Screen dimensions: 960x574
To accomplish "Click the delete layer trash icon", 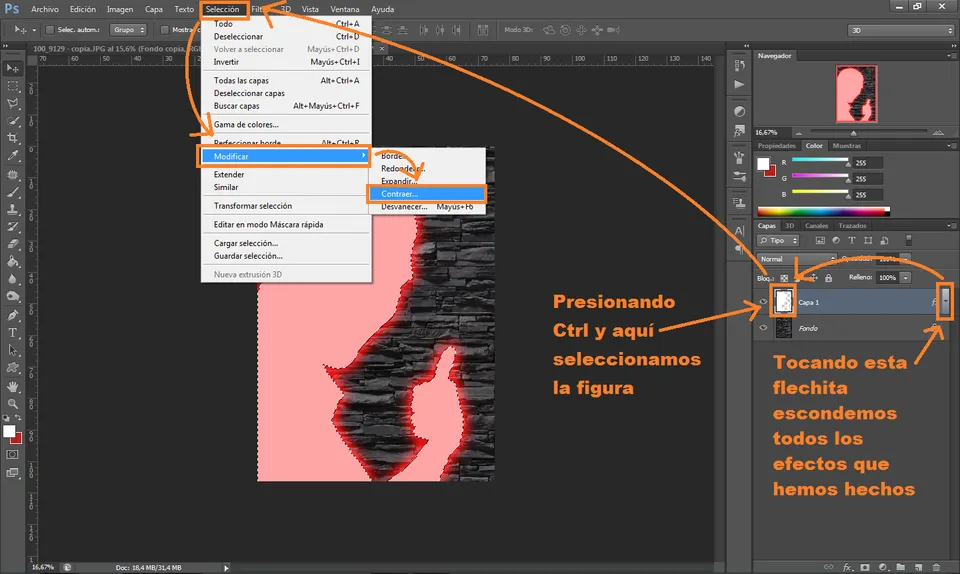I will 936,567.
